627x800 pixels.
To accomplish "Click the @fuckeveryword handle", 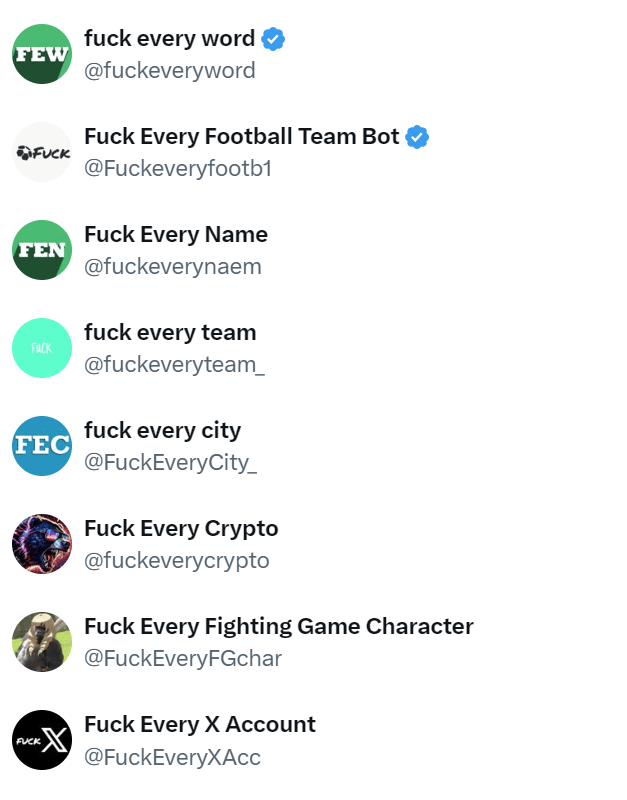I will 170,71.
